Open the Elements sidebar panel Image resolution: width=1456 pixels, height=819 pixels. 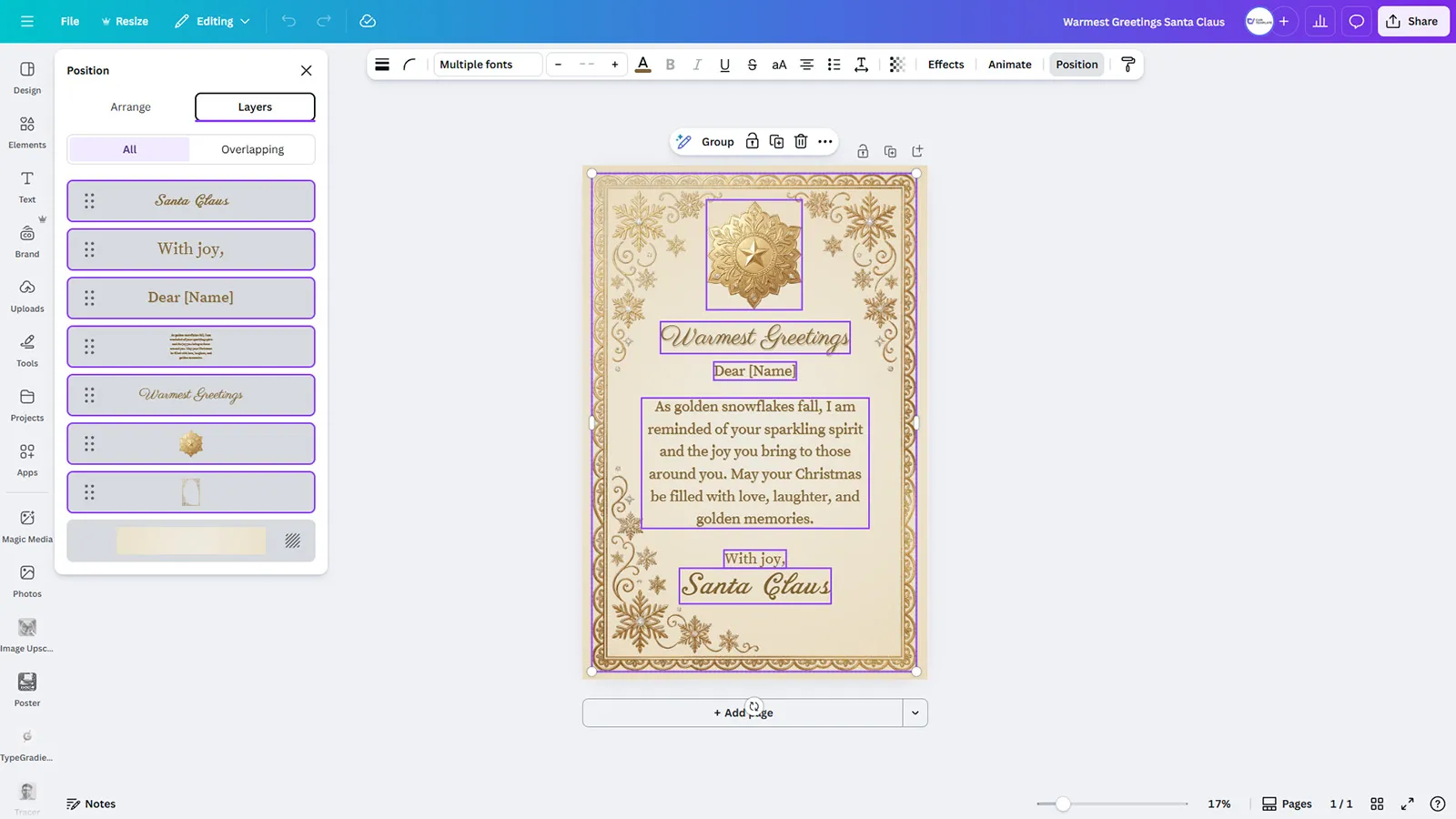click(27, 132)
